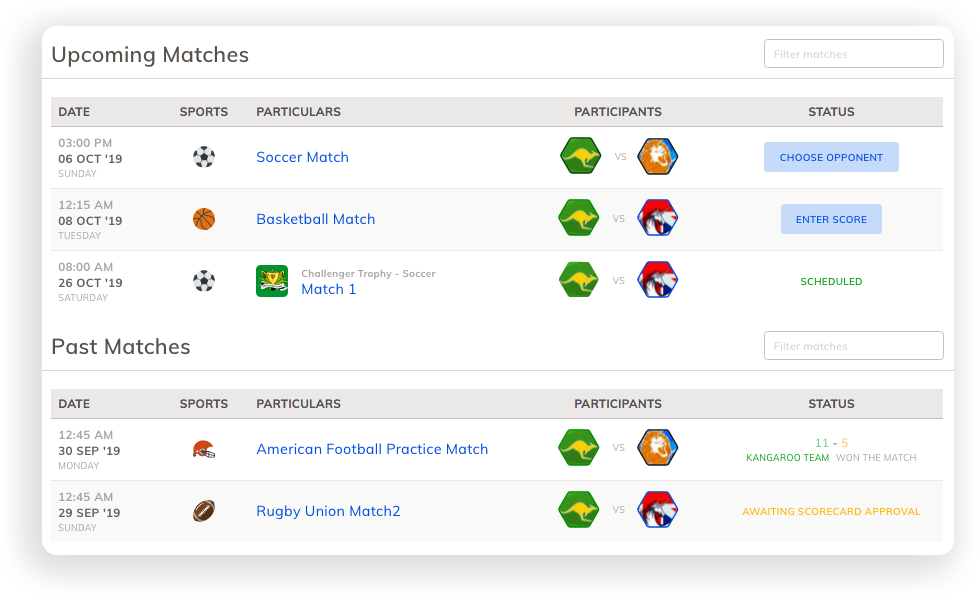Open the Soccer Match link
This screenshot has height=597, width=980.
302,157
